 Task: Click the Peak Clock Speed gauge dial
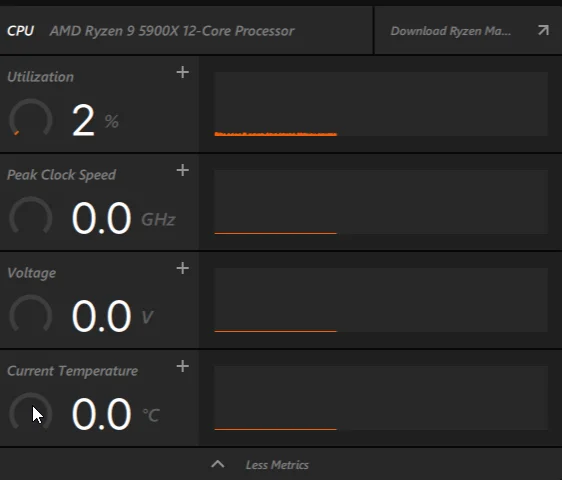tap(30, 215)
